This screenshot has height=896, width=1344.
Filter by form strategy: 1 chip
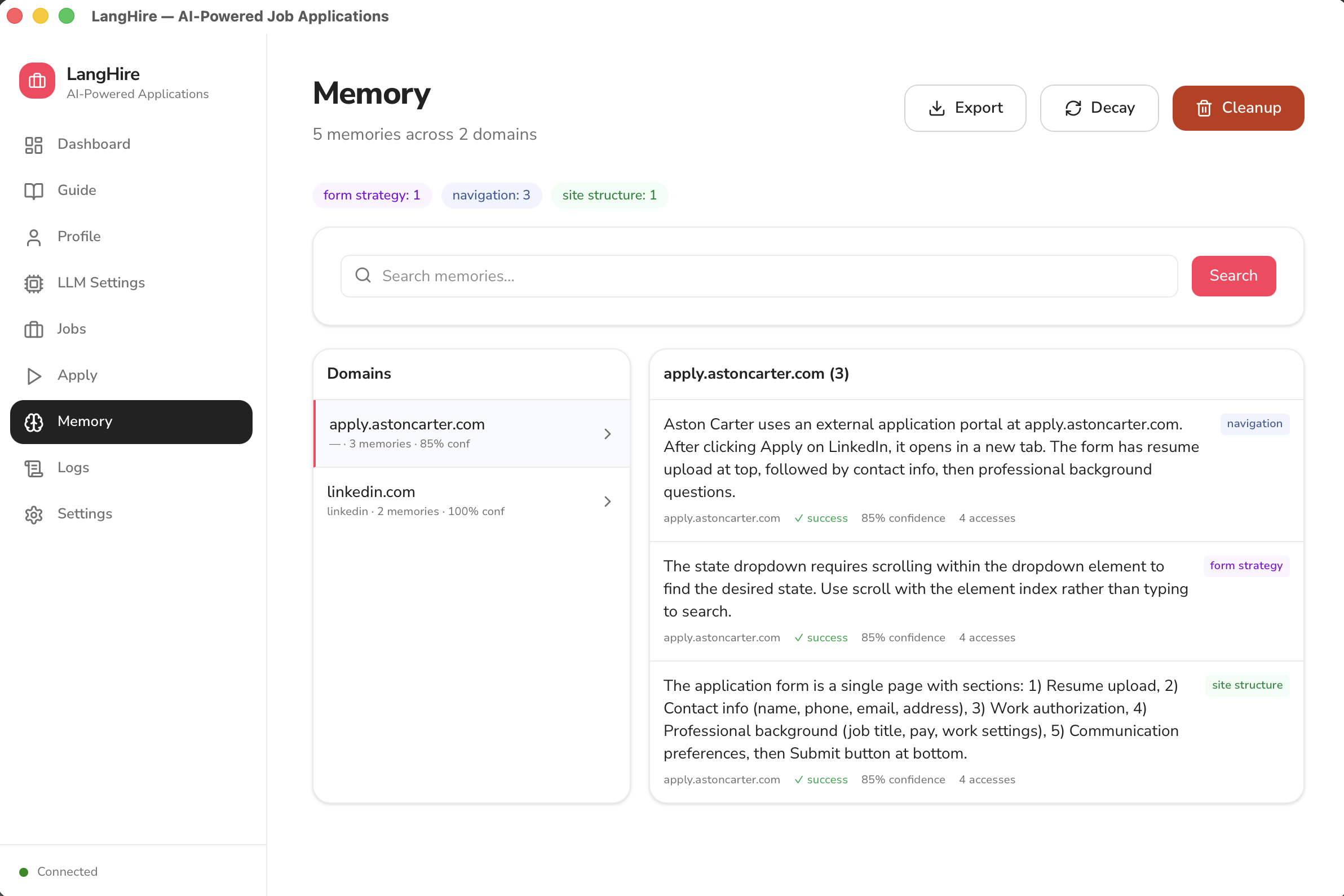pyautogui.click(x=372, y=196)
